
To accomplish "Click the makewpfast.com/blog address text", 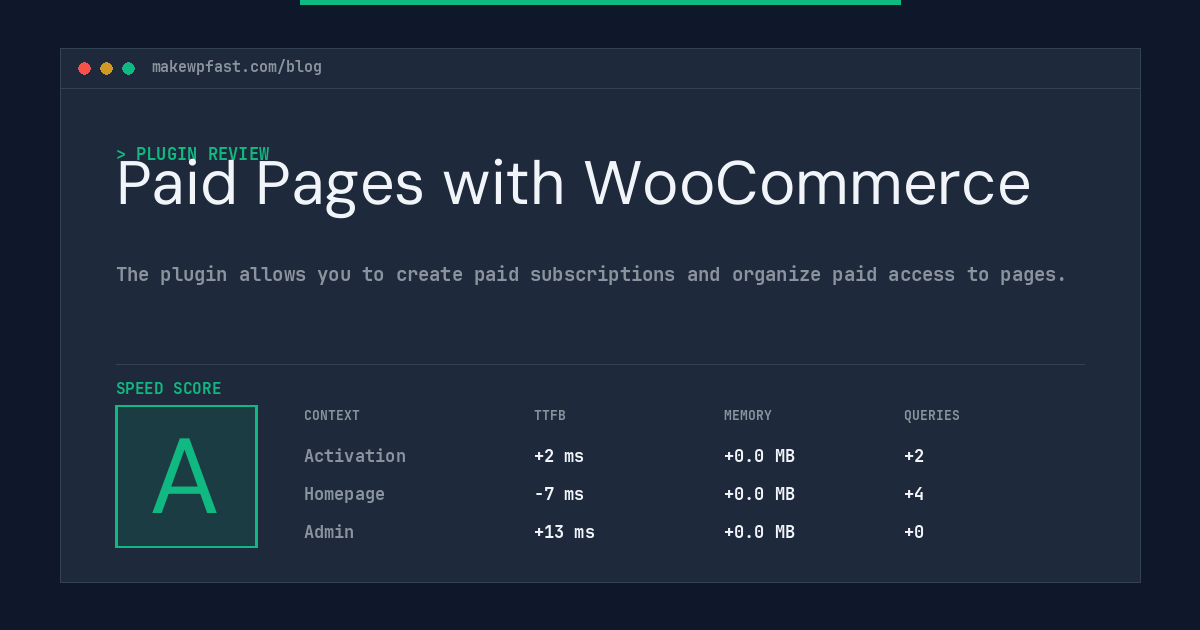I will pos(237,67).
